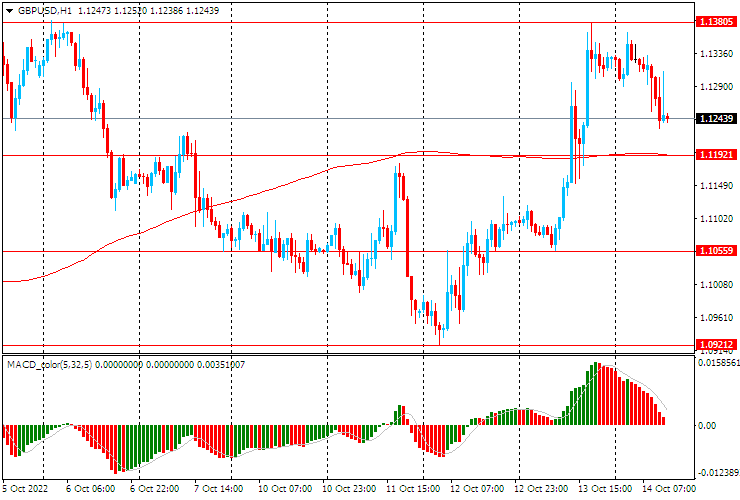Click the MACD value 0.00351007
This screenshot has width=740, height=500.
(221, 364)
